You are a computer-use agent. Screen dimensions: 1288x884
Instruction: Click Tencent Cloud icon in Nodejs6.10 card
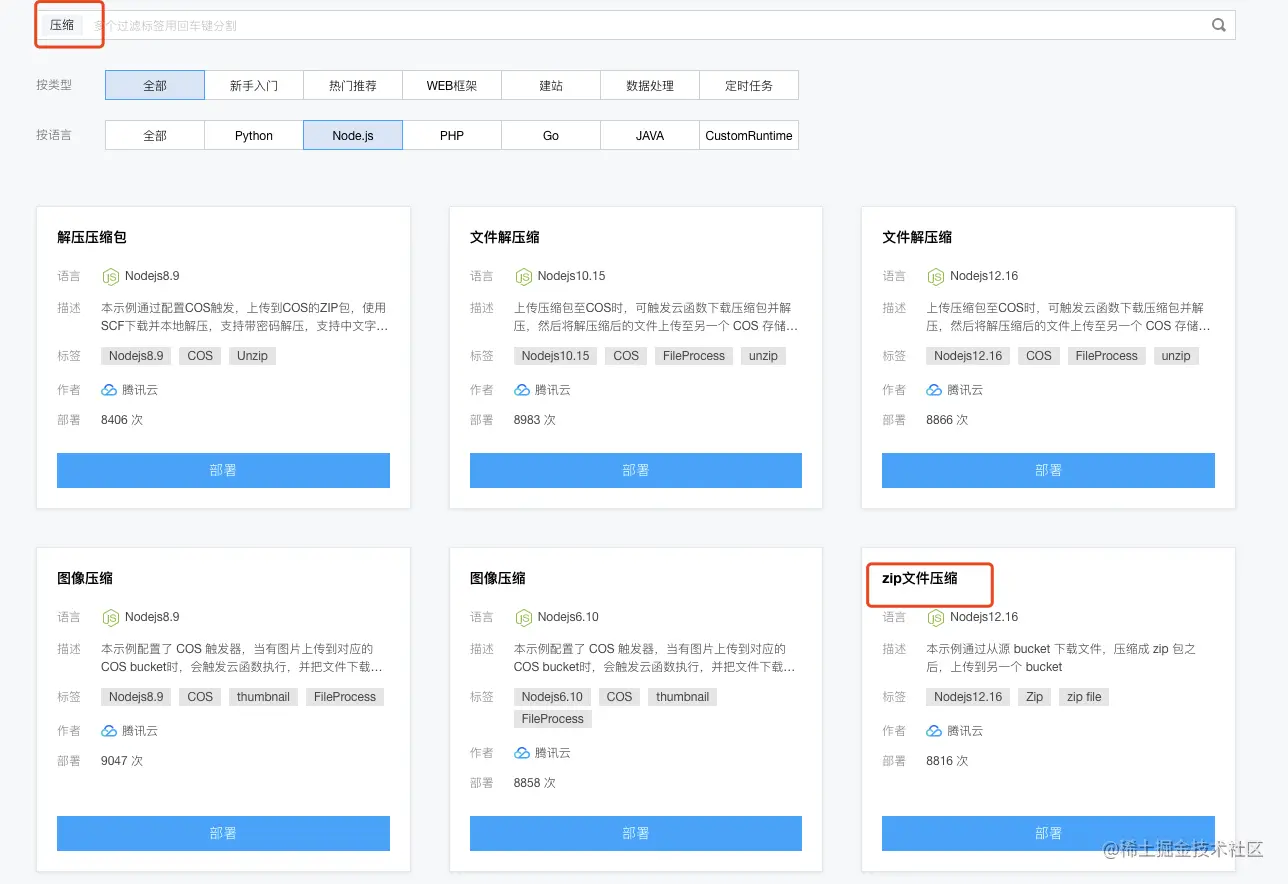tap(522, 753)
